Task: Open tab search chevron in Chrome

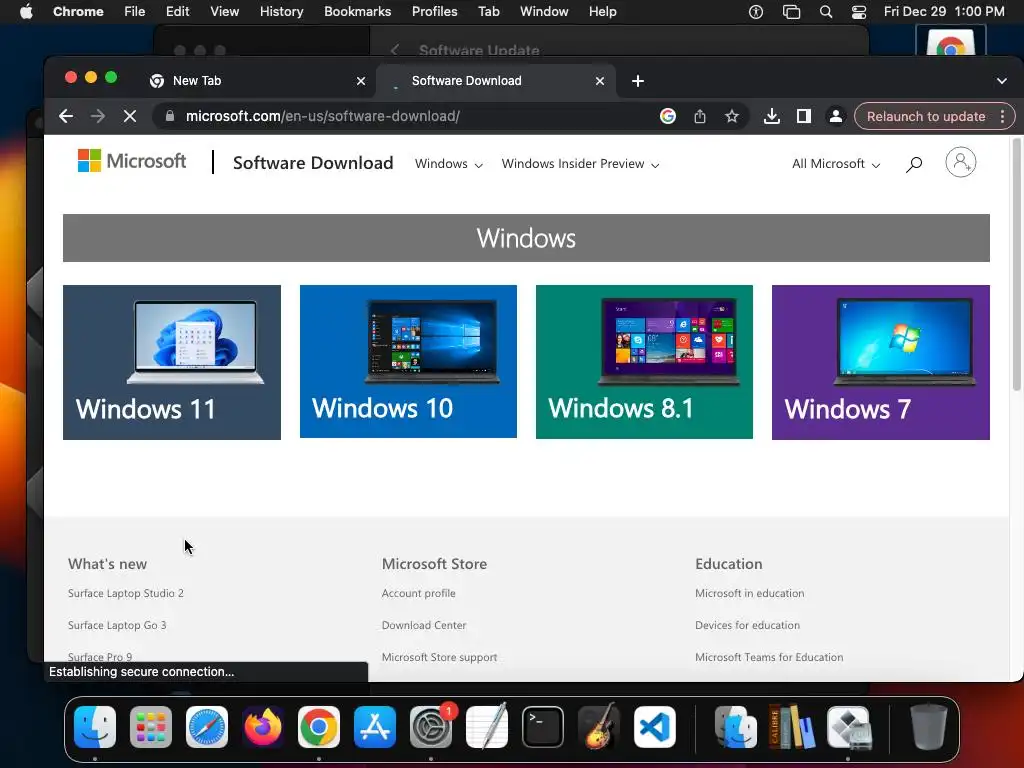Action: tap(1002, 81)
